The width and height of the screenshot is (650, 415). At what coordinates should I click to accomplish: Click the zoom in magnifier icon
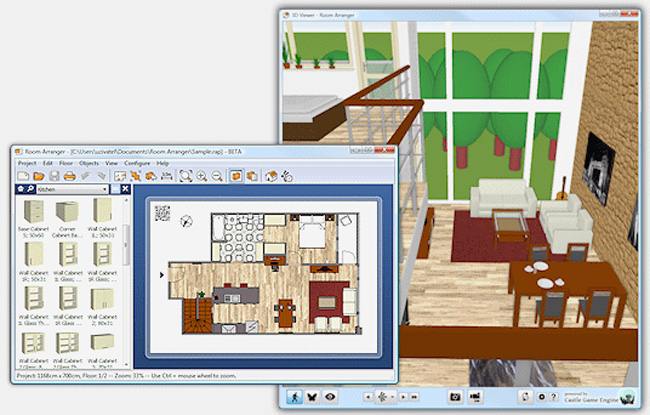point(203,176)
